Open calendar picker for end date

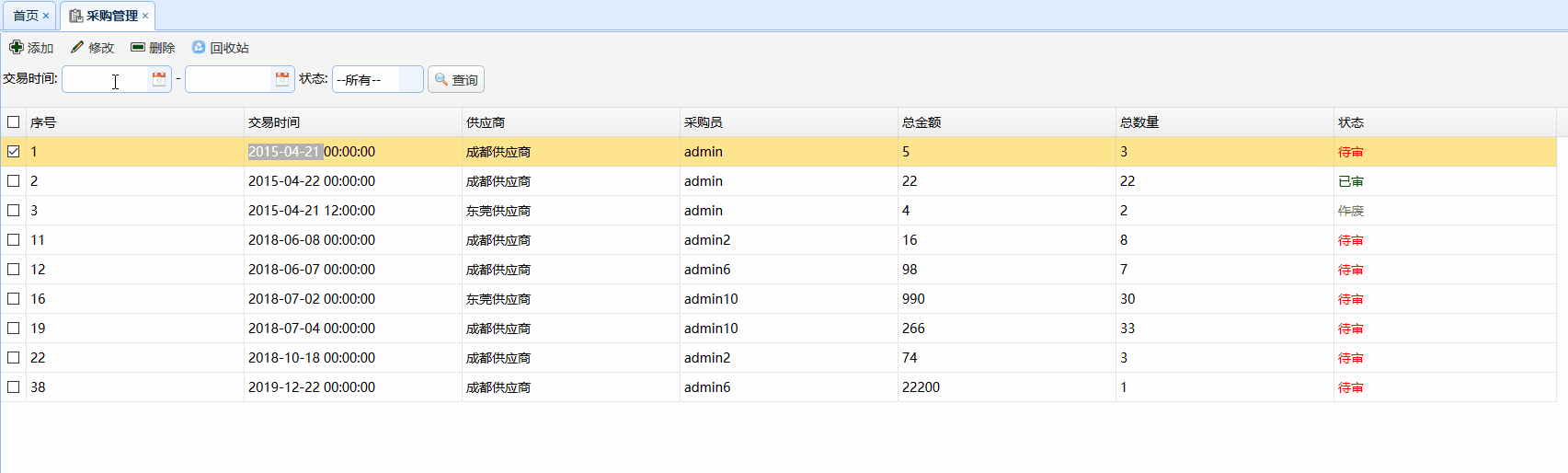pyautogui.click(x=282, y=79)
